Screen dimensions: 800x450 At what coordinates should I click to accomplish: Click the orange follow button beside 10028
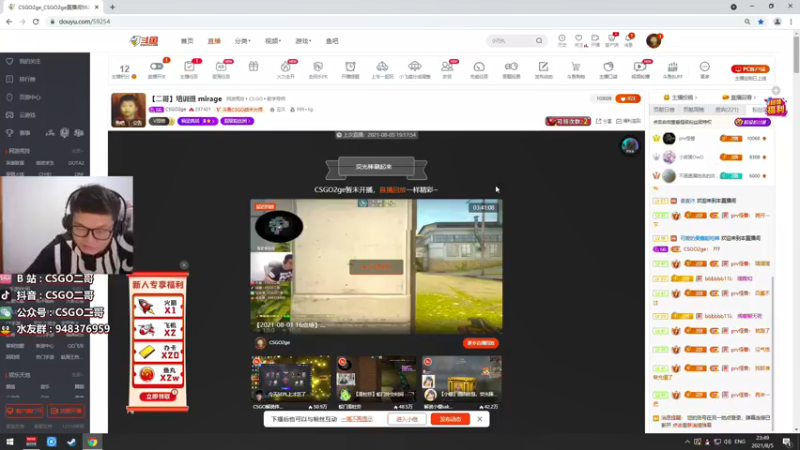(628, 98)
